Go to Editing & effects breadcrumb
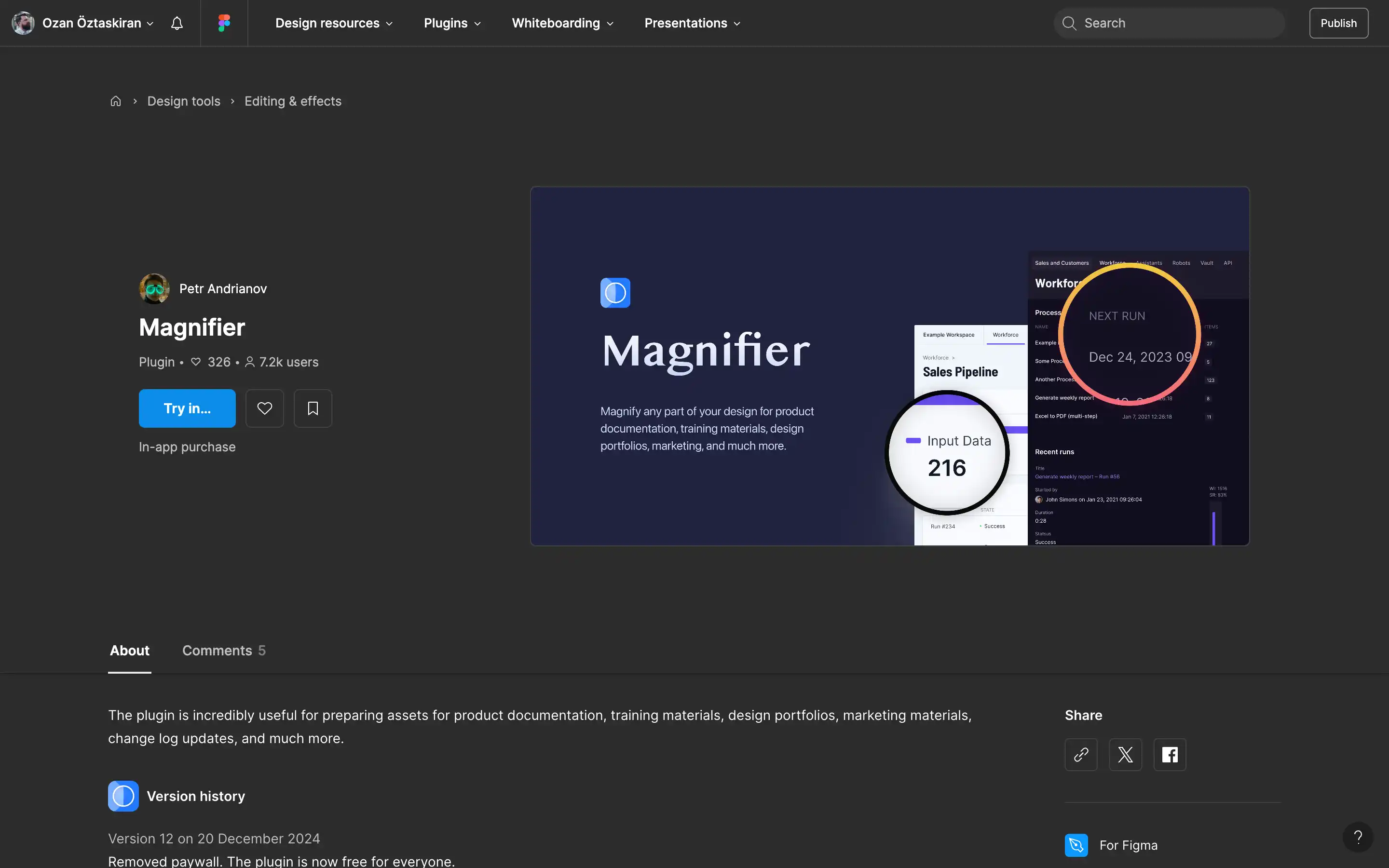The height and width of the screenshot is (868, 1389). [x=293, y=101]
